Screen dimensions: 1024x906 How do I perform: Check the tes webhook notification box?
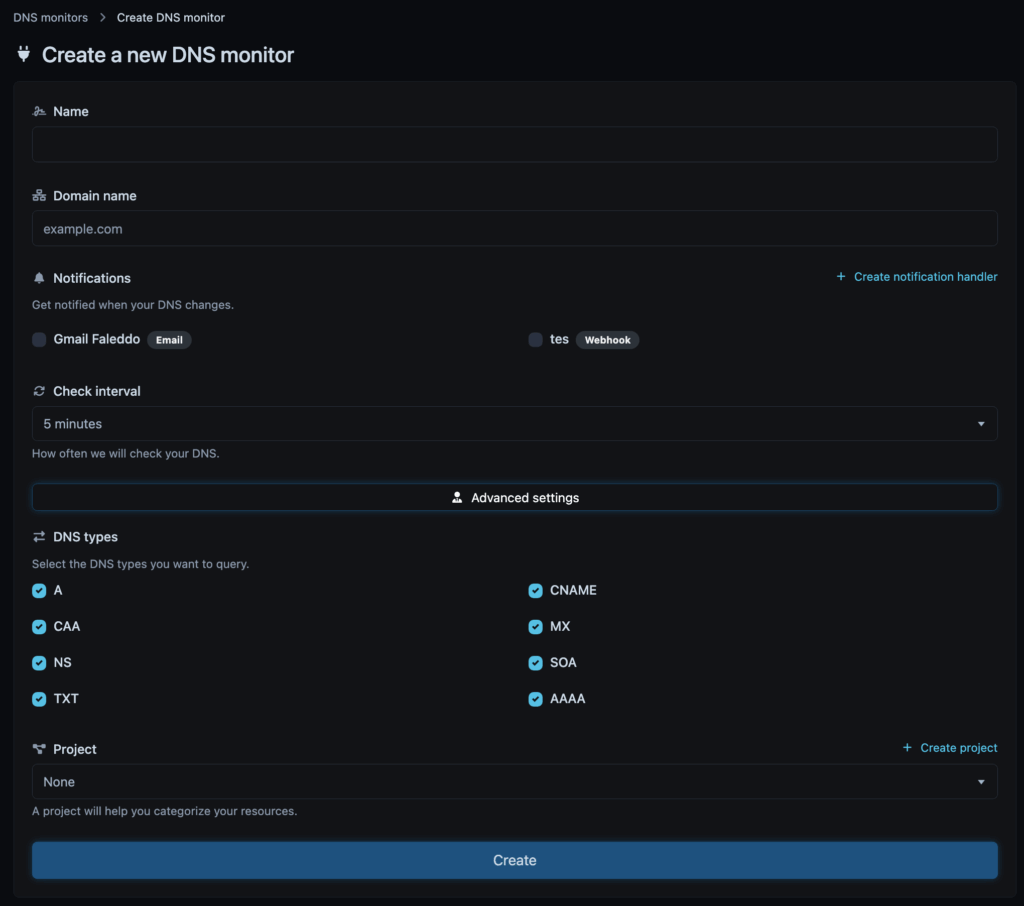[536, 340]
